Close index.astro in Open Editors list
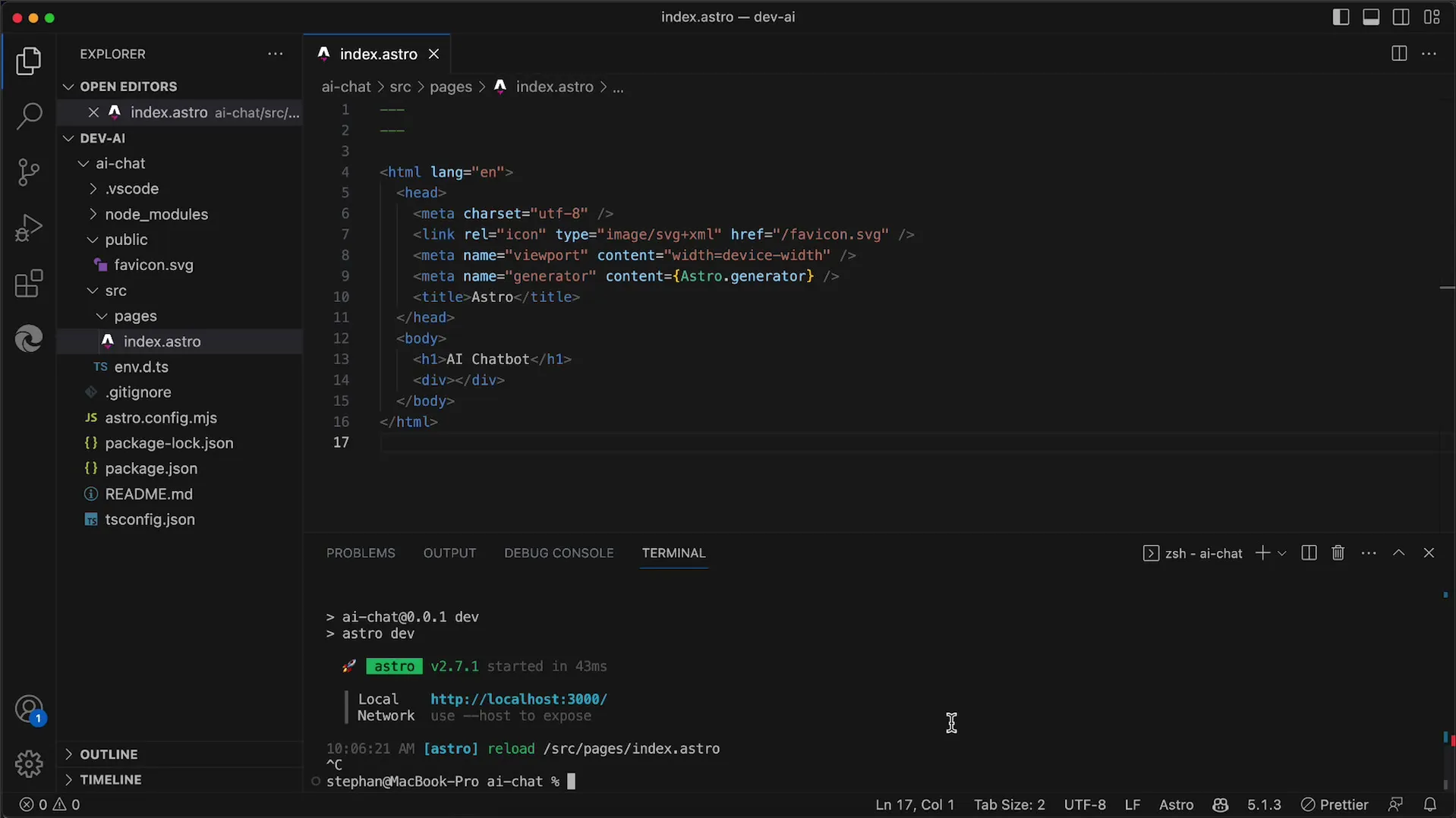1456x818 pixels. tap(93, 112)
